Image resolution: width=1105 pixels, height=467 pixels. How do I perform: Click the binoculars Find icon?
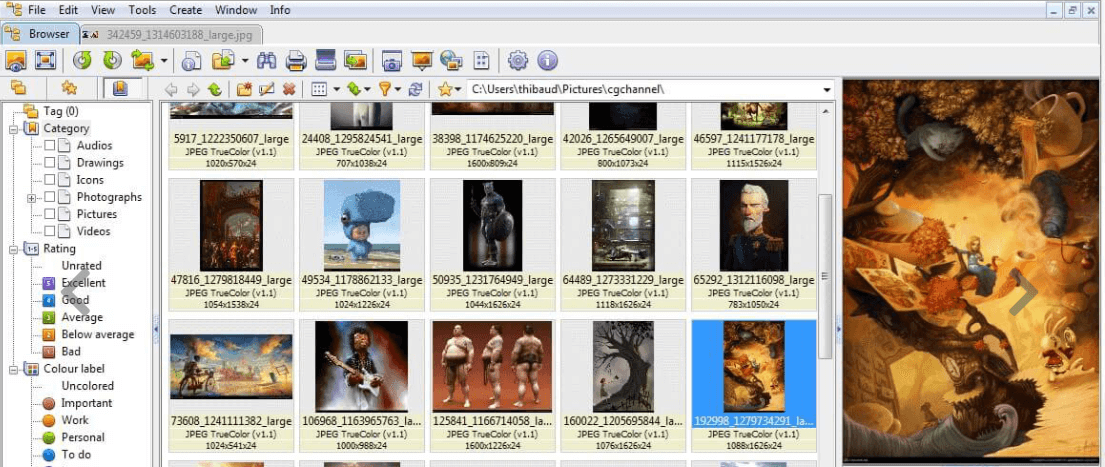click(269, 61)
